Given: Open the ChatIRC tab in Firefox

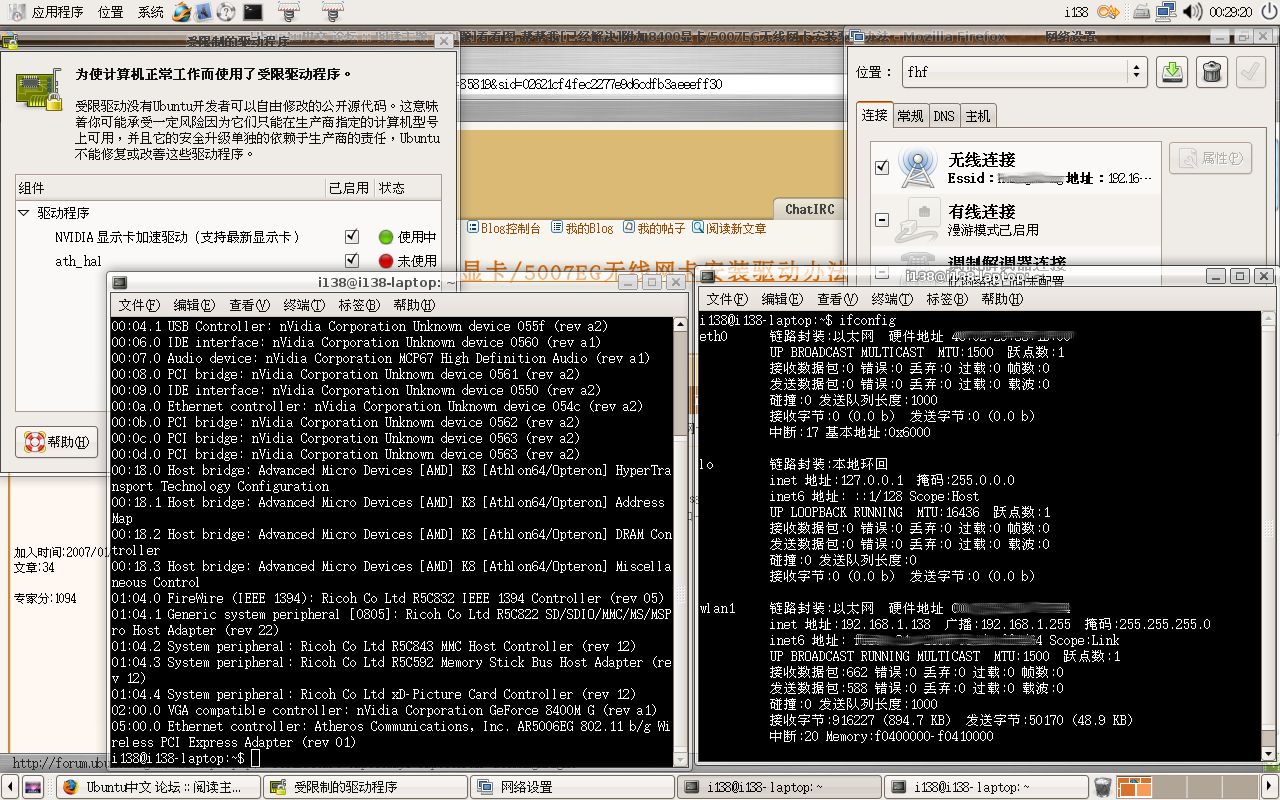Looking at the screenshot, I should tap(809, 209).
